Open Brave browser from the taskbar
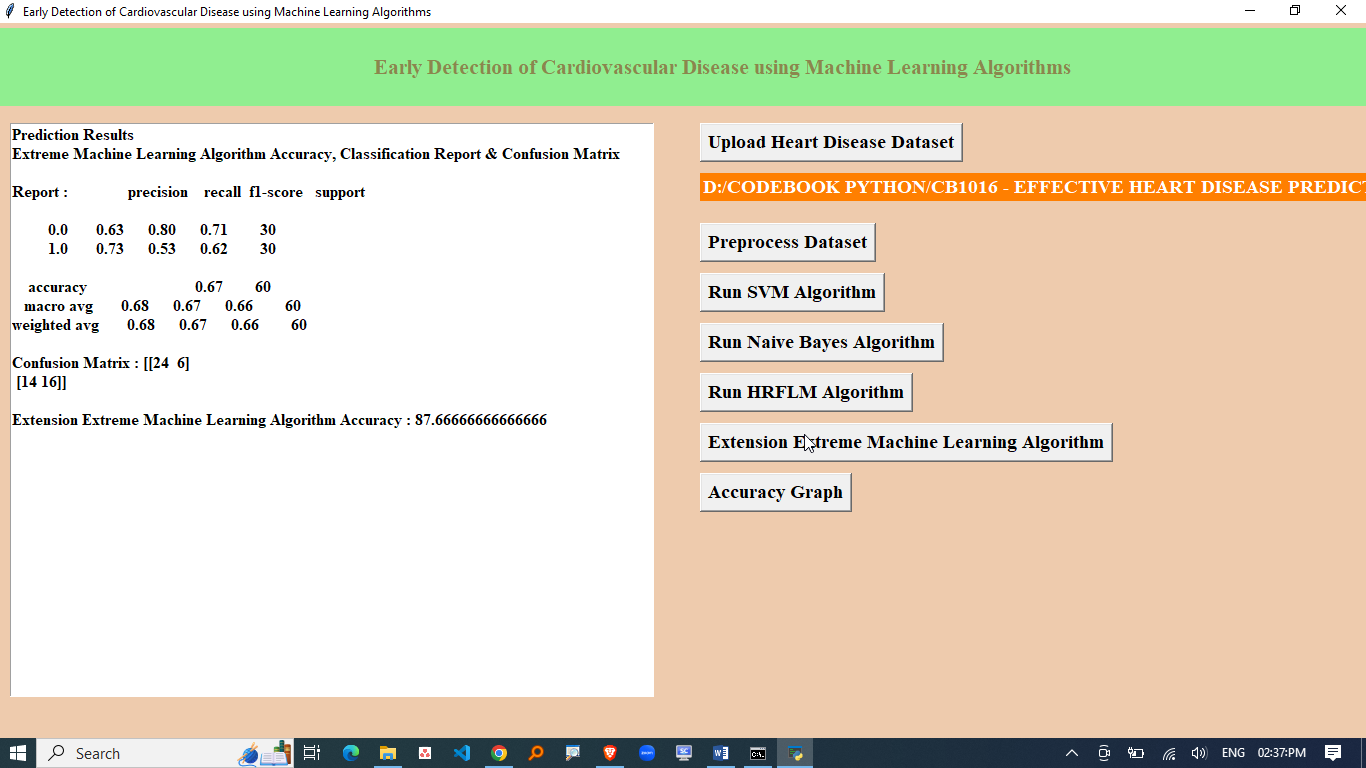The width and height of the screenshot is (1366, 768). (610, 753)
